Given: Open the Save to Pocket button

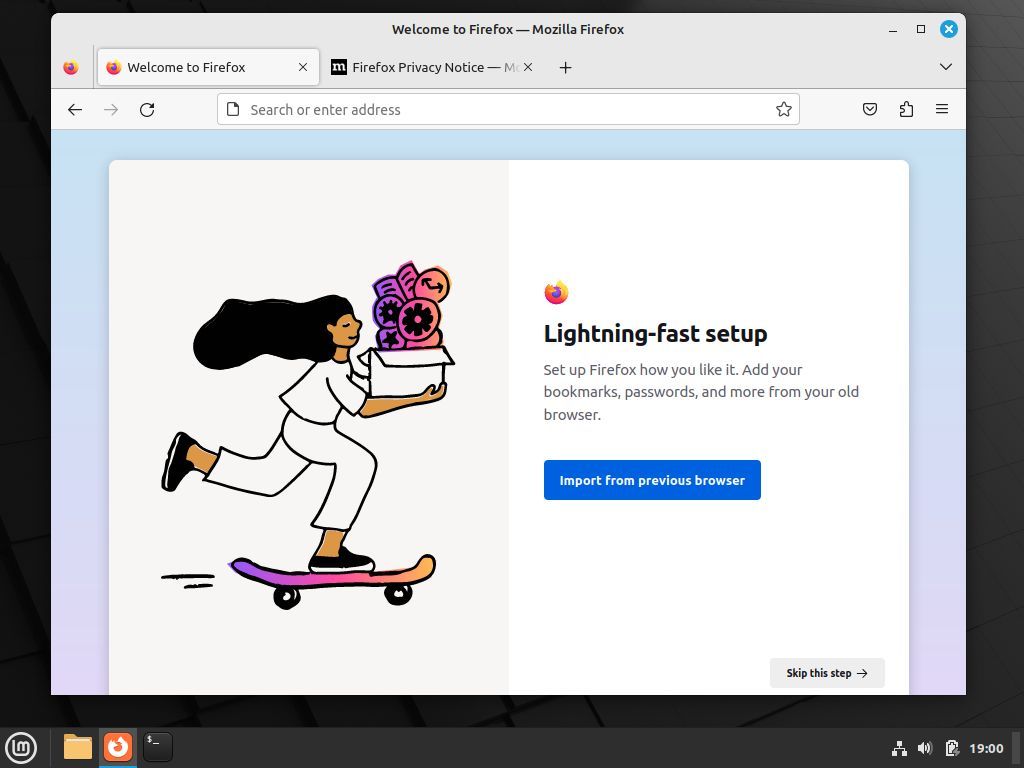Looking at the screenshot, I should [870, 110].
